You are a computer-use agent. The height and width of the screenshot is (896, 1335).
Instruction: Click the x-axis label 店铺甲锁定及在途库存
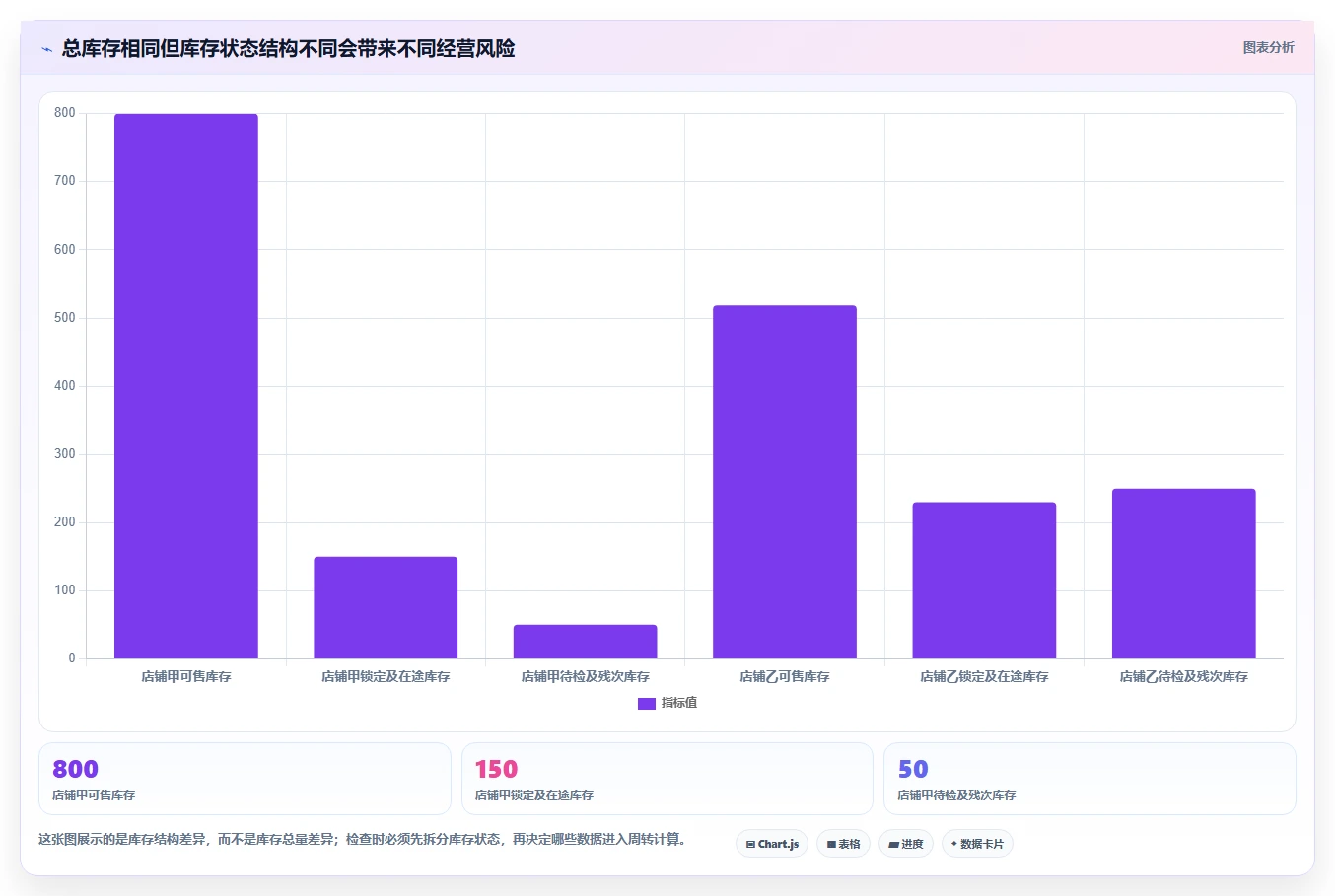coord(386,676)
